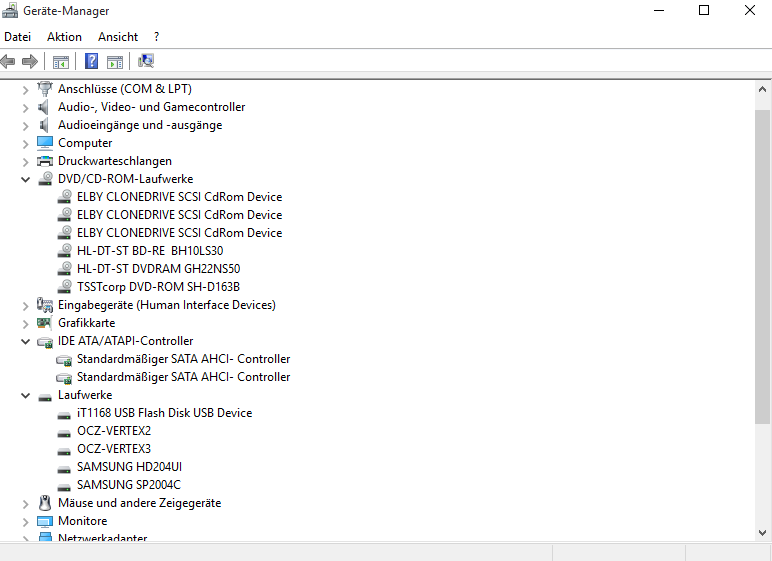The width and height of the screenshot is (772, 561).
Task: Click the disc drive icon beside DVD/CD-ROM-Laufwerke
Action: (x=45, y=178)
